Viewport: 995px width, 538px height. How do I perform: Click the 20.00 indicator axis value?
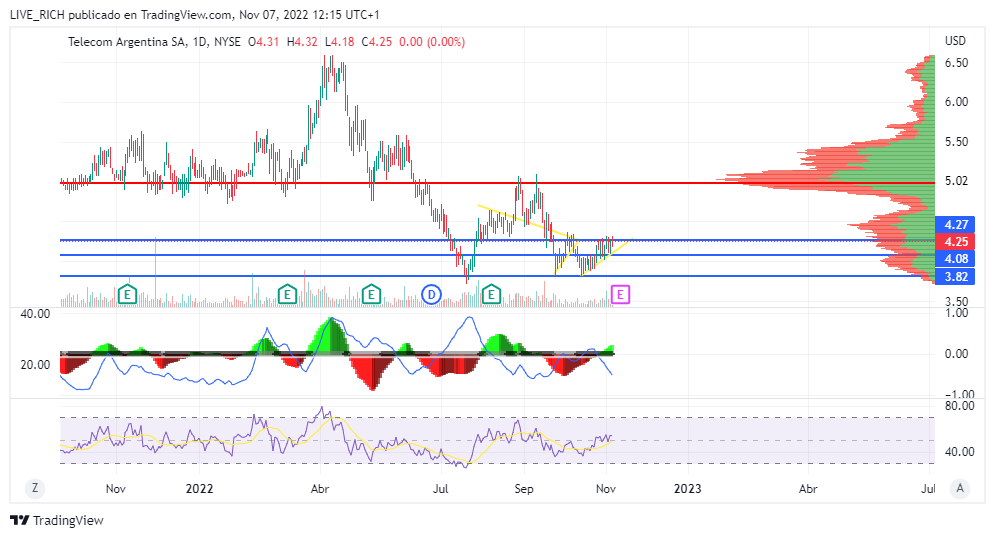(35, 365)
